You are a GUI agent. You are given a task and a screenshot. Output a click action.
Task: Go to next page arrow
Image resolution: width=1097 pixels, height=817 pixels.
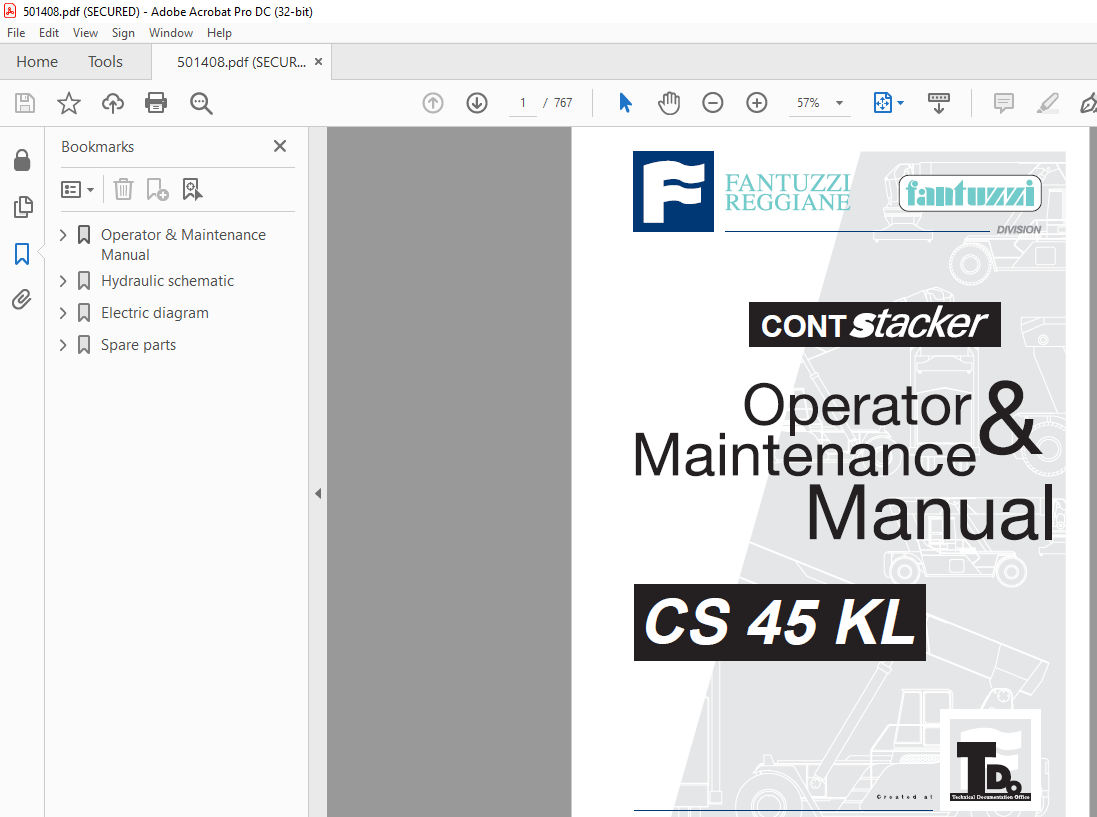(477, 103)
